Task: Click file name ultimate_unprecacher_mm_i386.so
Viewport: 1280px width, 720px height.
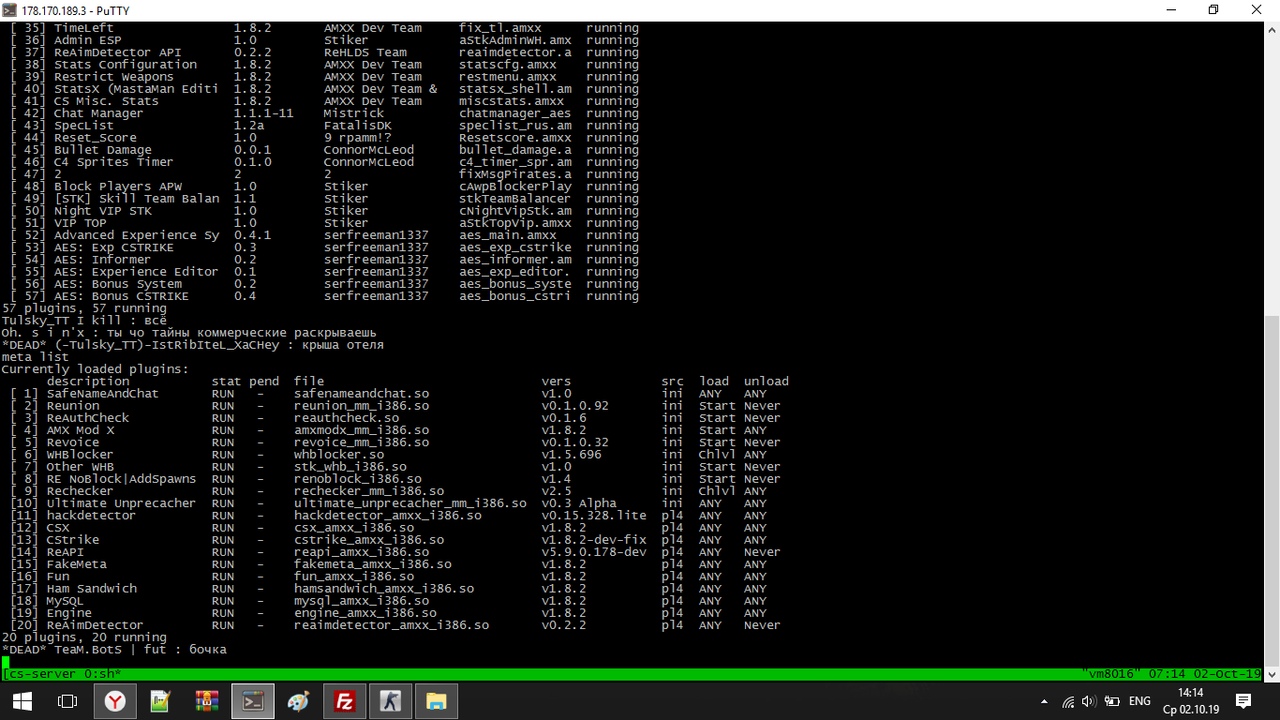Action: tap(410, 503)
